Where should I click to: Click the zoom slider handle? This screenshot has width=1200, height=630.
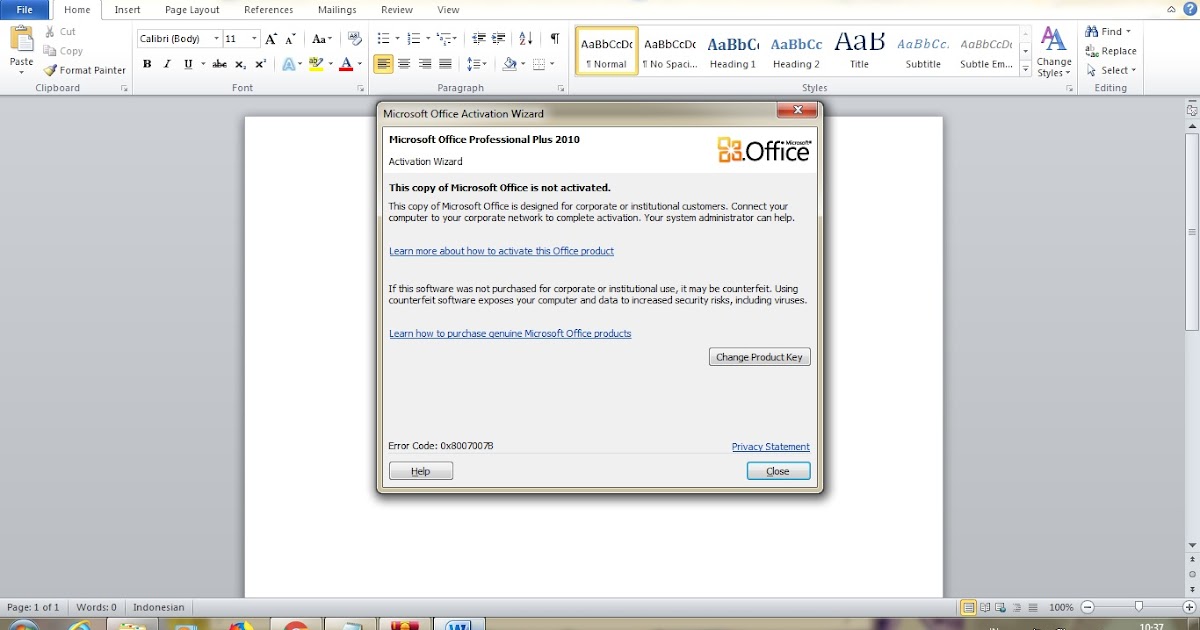(1138, 607)
